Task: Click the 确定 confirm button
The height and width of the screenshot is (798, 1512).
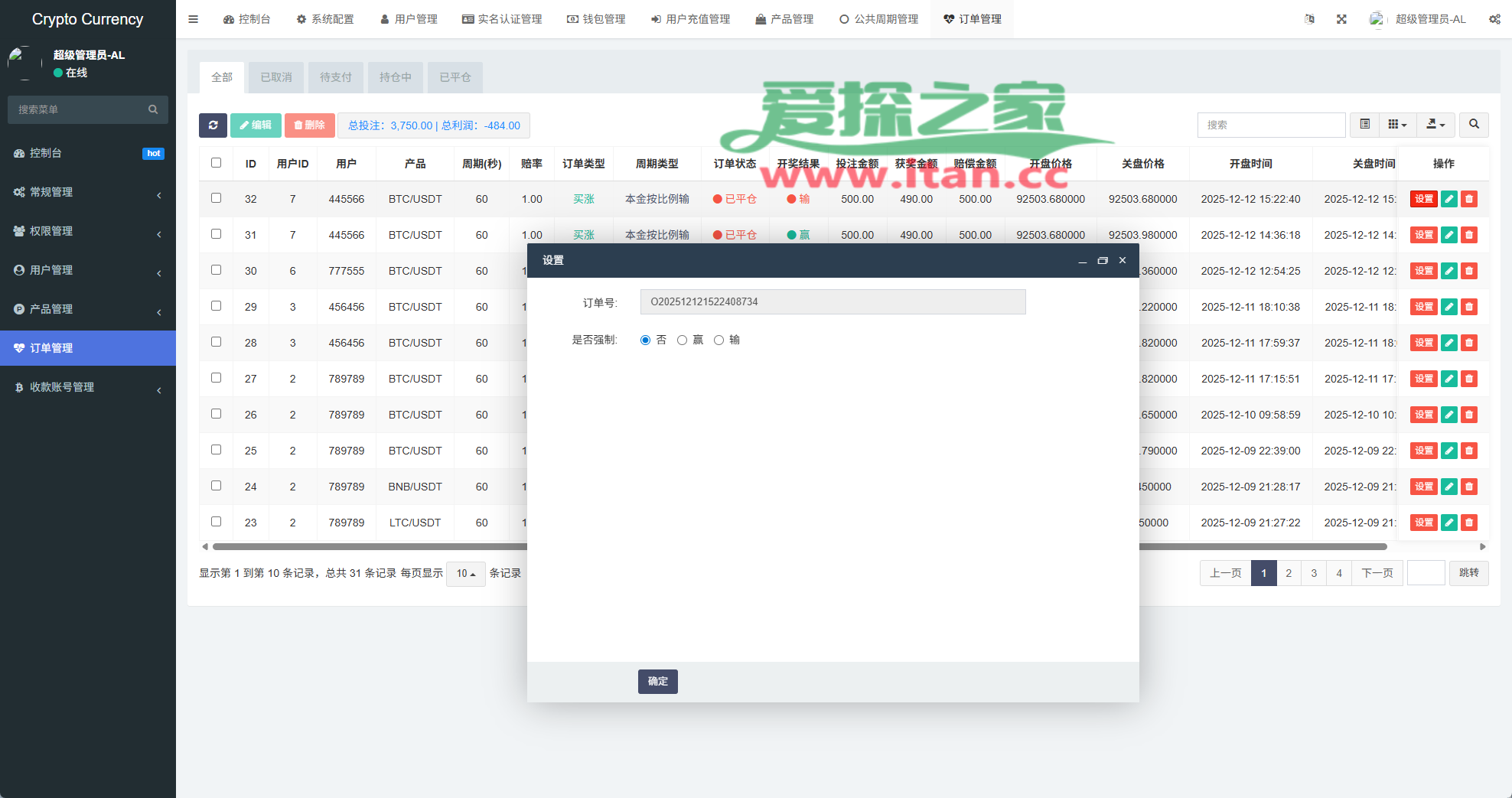Action: tap(657, 681)
